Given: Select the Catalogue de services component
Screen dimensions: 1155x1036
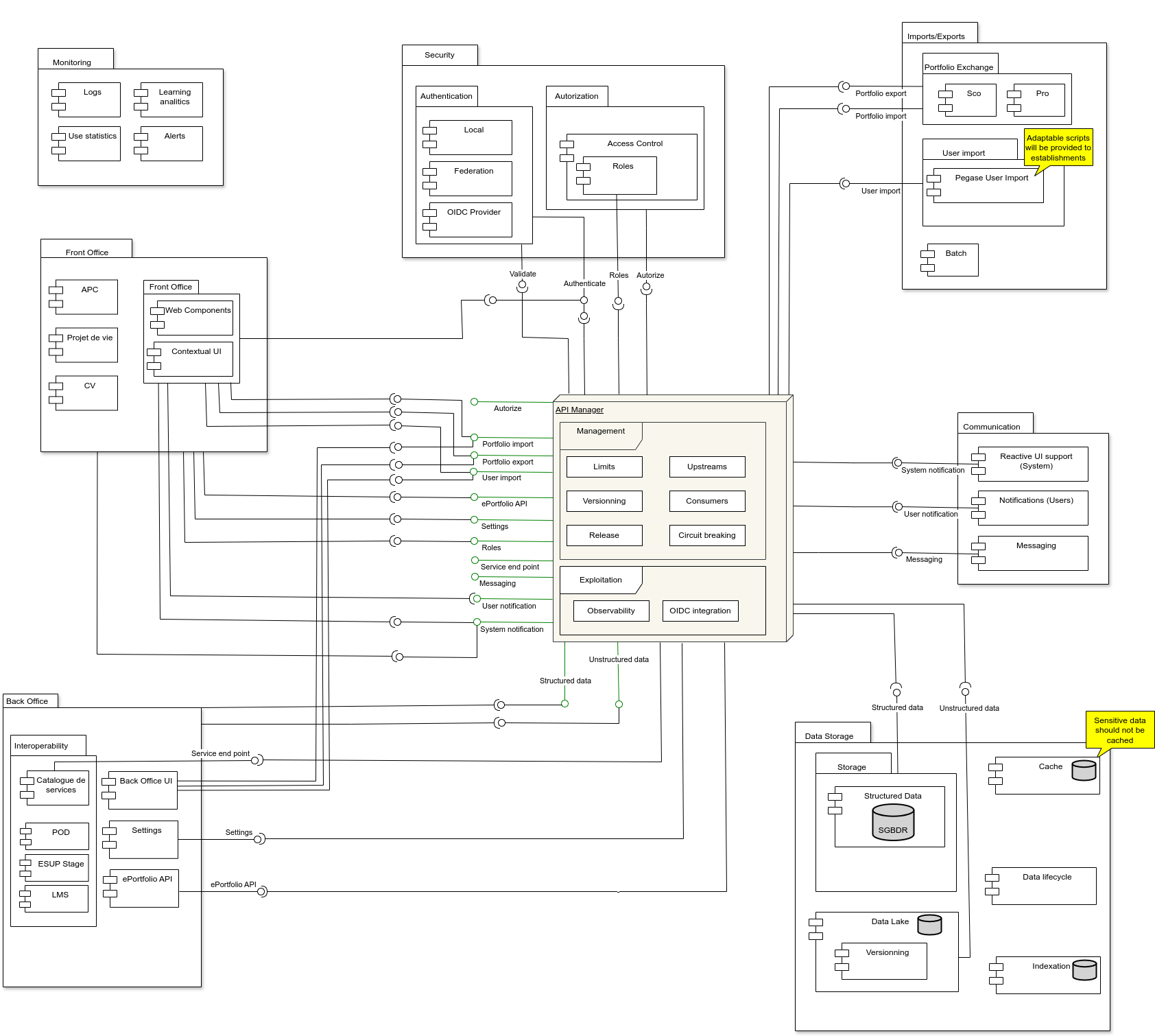Looking at the screenshot, I should coord(54,788).
